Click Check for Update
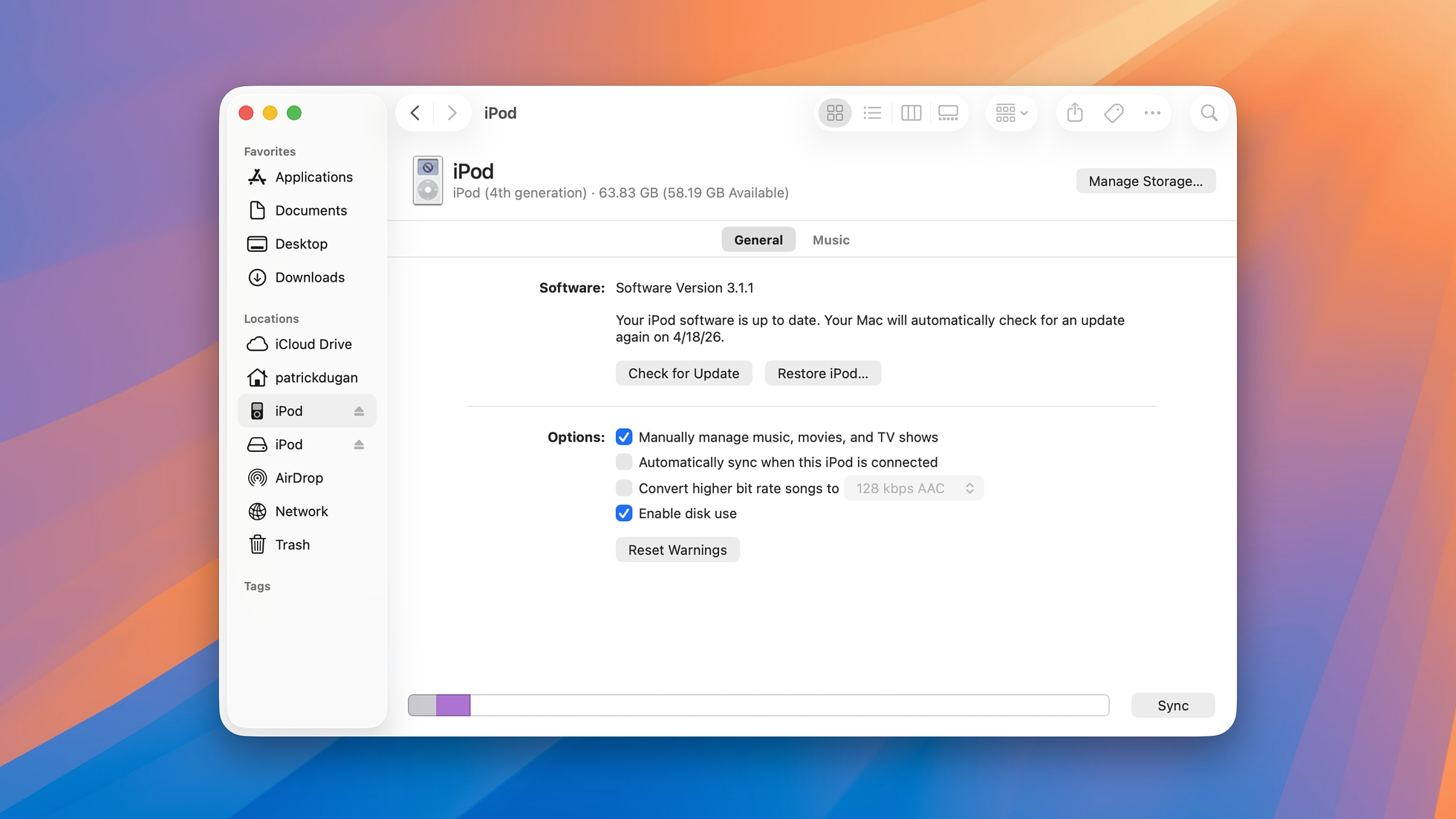 (x=683, y=373)
